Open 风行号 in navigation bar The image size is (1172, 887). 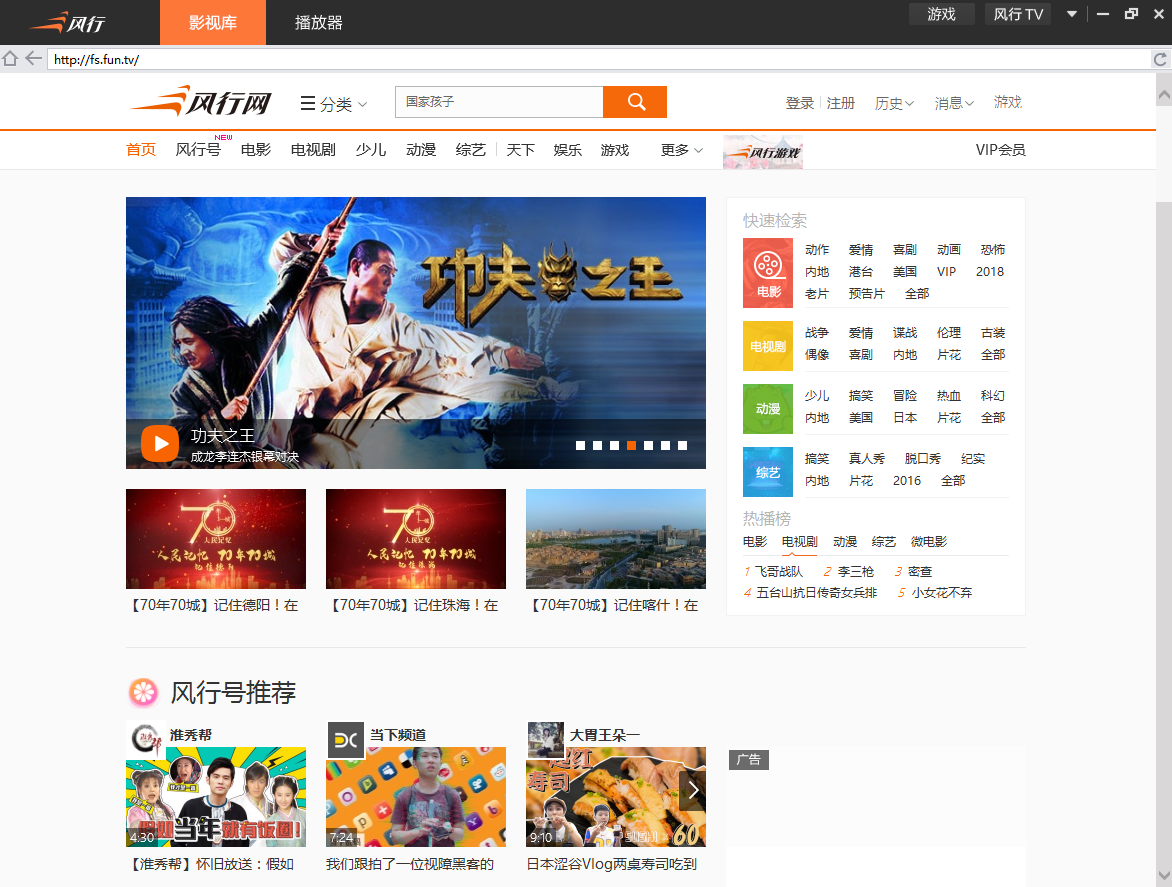(x=199, y=149)
